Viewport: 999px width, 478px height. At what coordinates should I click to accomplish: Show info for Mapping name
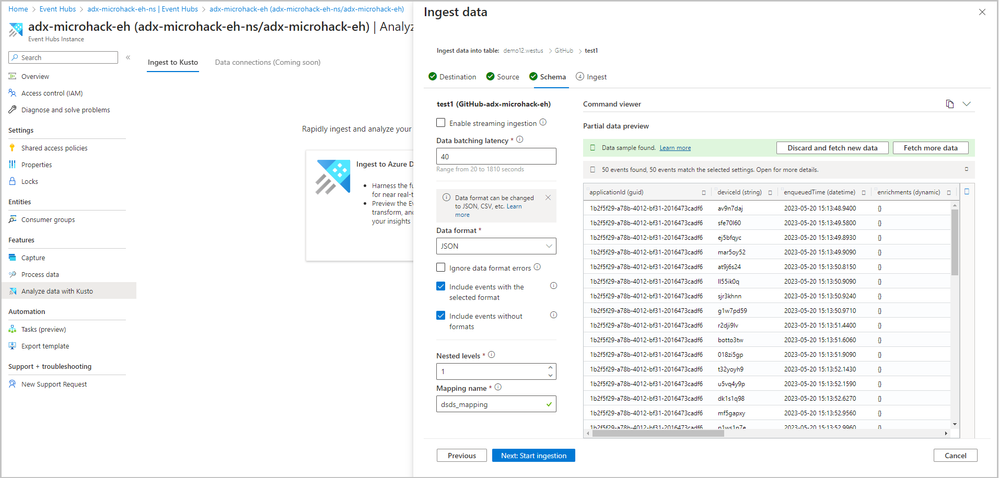point(498,387)
